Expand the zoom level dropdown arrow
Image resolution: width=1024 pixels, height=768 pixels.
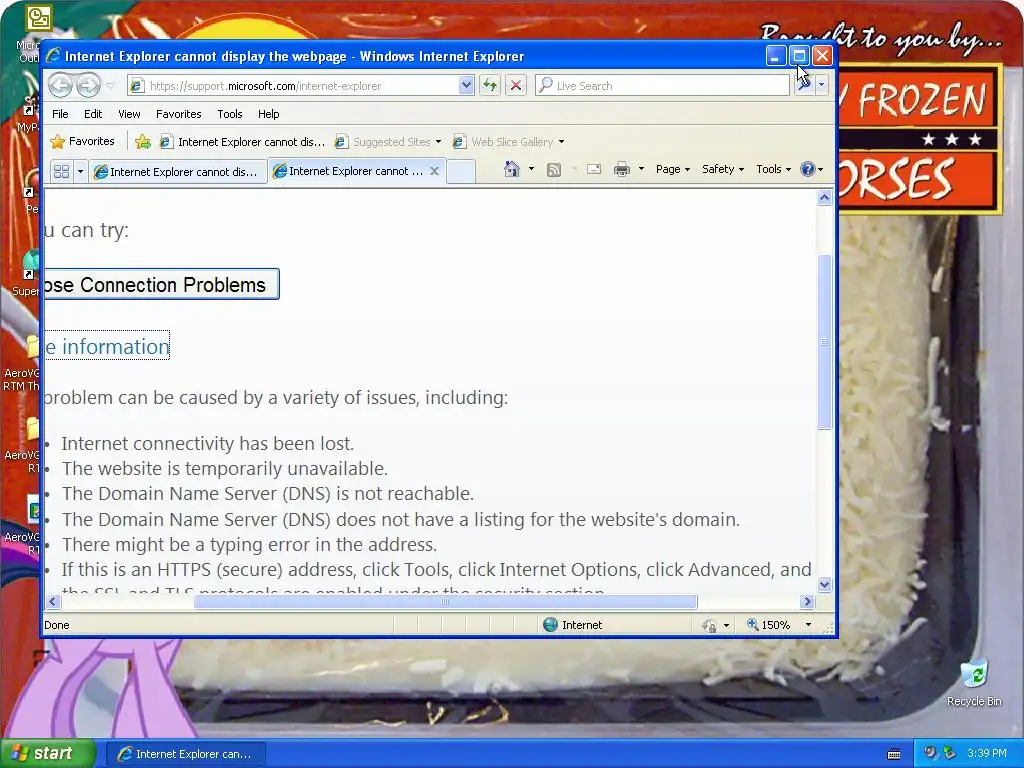click(x=808, y=625)
